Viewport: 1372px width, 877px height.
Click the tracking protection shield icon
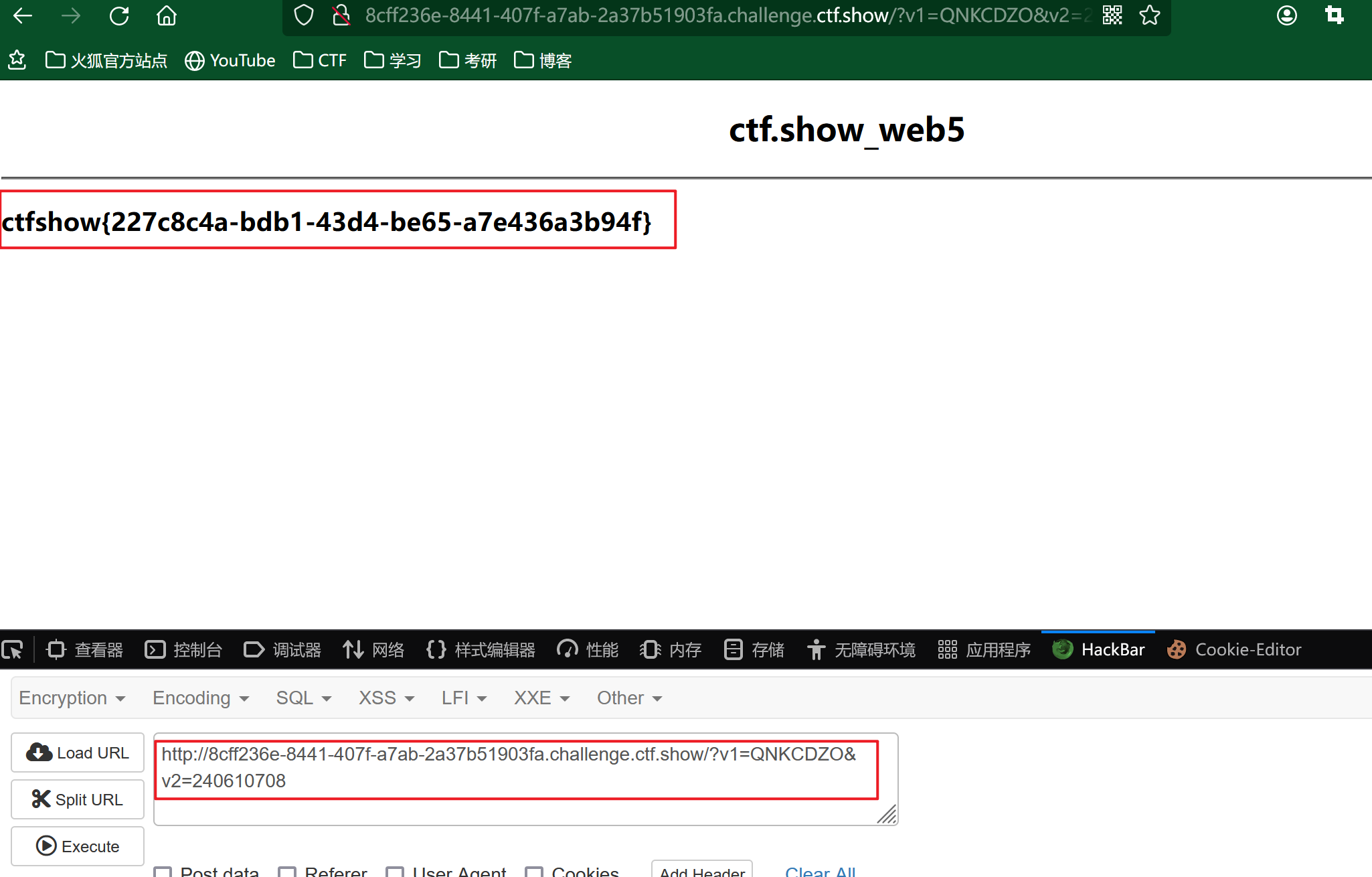304,15
